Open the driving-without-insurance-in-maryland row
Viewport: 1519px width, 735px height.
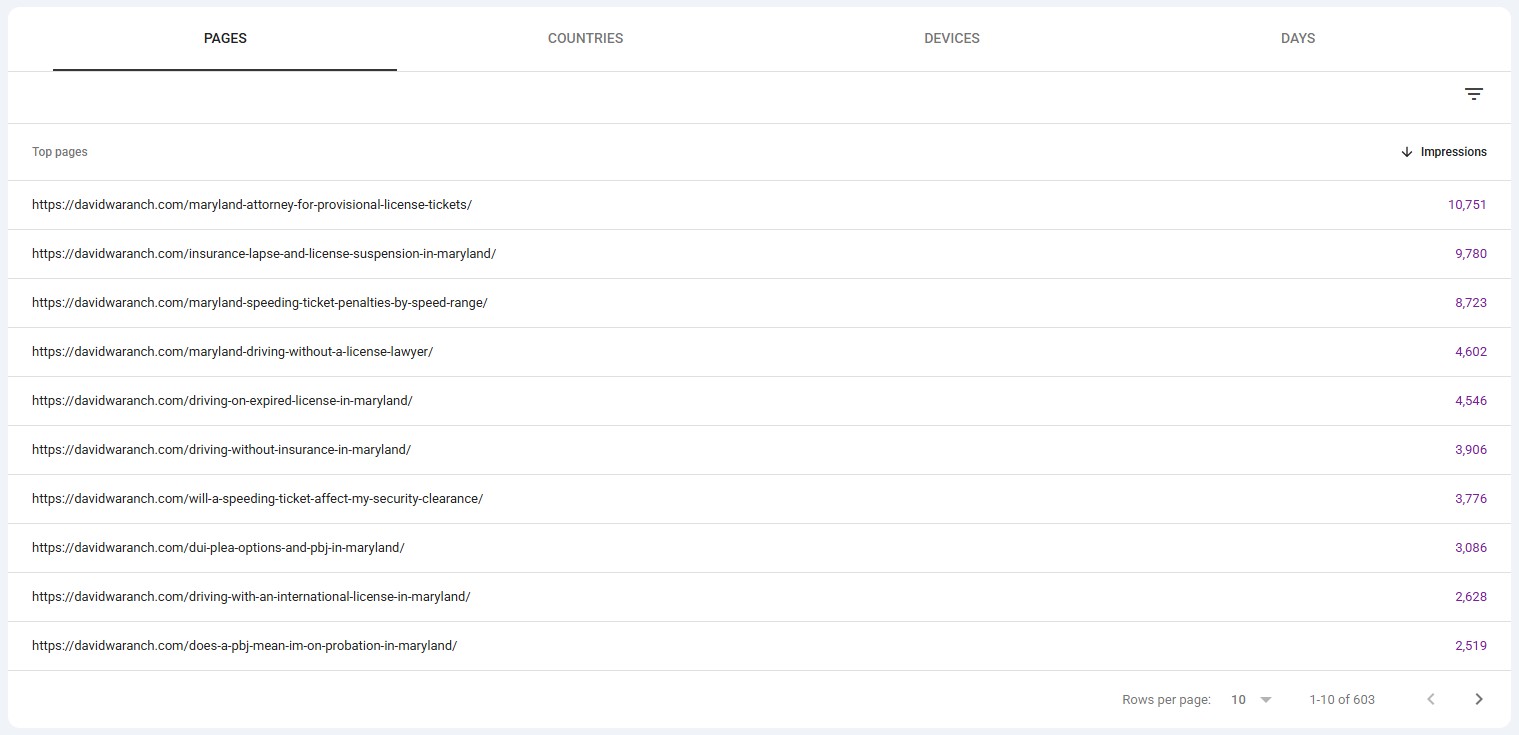coord(759,450)
